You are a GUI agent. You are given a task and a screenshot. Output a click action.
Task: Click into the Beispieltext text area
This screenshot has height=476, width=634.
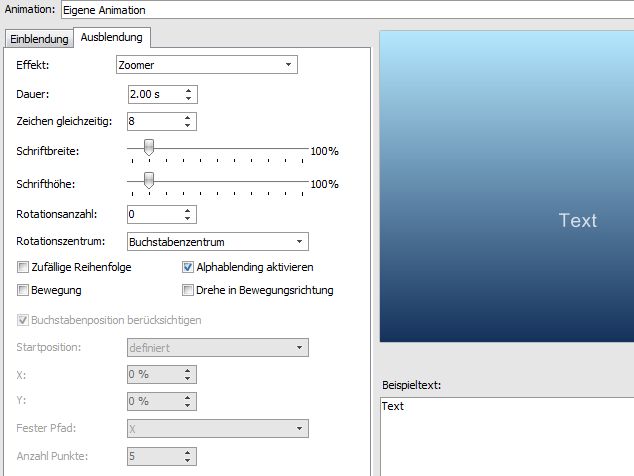coord(505,435)
